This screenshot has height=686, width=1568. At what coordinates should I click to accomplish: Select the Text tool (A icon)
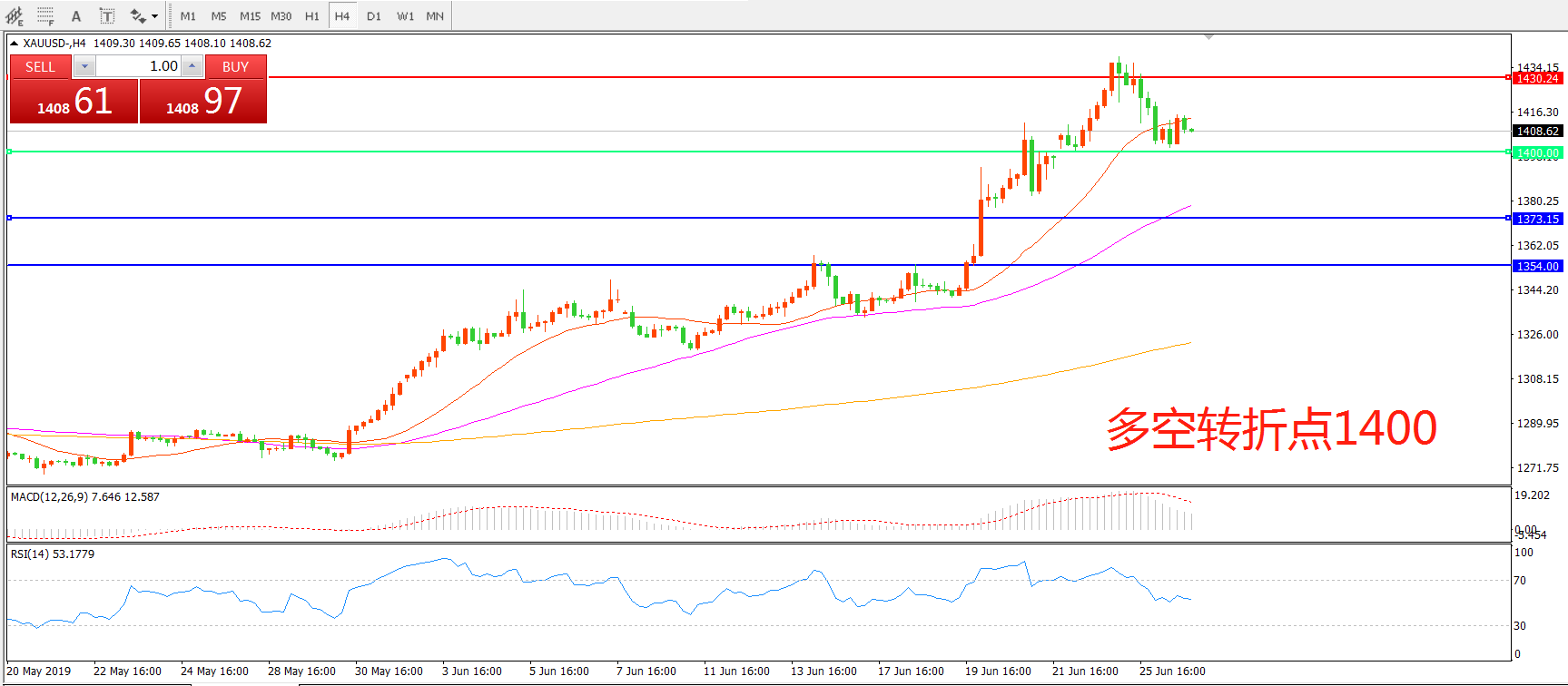point(76,15)
